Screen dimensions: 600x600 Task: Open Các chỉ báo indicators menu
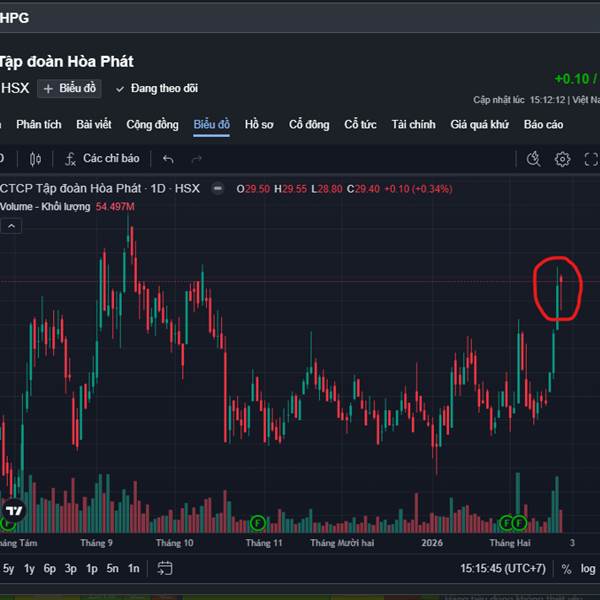[x=102, y=159]
